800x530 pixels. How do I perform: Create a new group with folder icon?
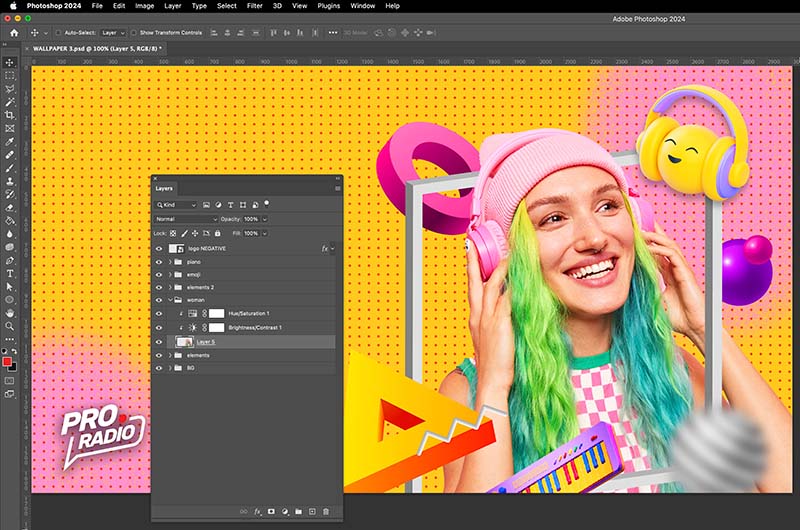click(297, 511)
